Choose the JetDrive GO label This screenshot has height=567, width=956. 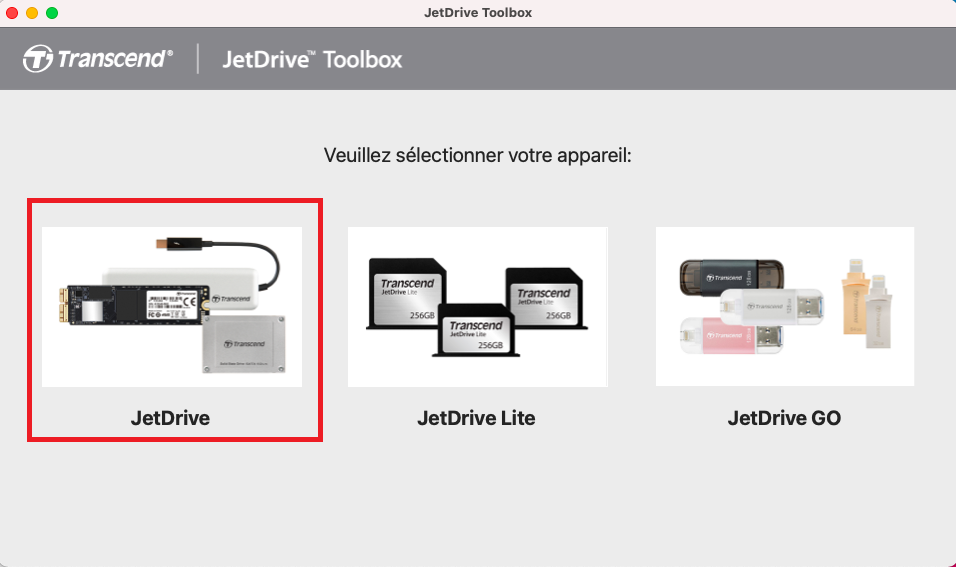(x=784, y=418)
